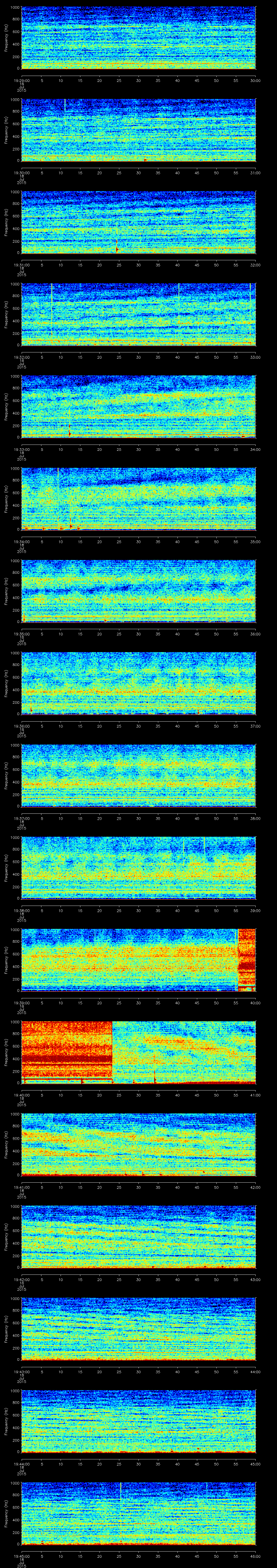Click the 30-second tick under the 19:31 panel

(x=138, y=264)
